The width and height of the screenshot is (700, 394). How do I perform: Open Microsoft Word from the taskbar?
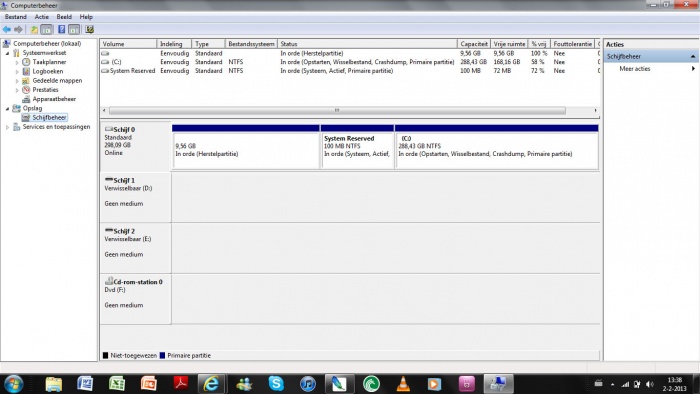pos(85,384)
